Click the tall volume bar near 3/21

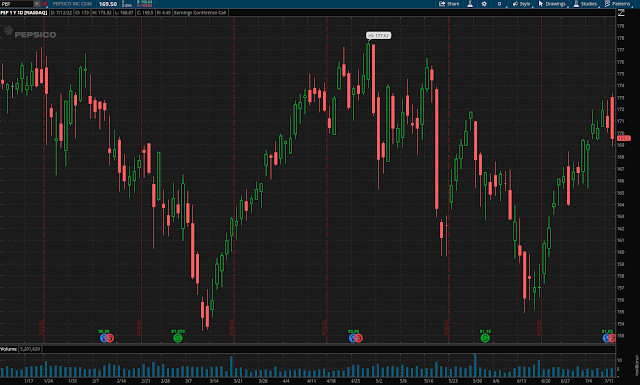pos(231,366)
